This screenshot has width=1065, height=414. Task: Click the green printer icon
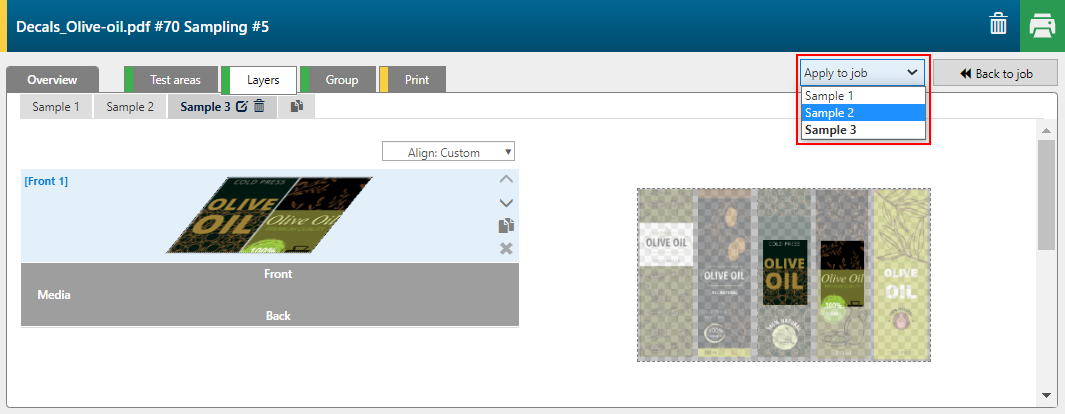[x=1042, y=25]
